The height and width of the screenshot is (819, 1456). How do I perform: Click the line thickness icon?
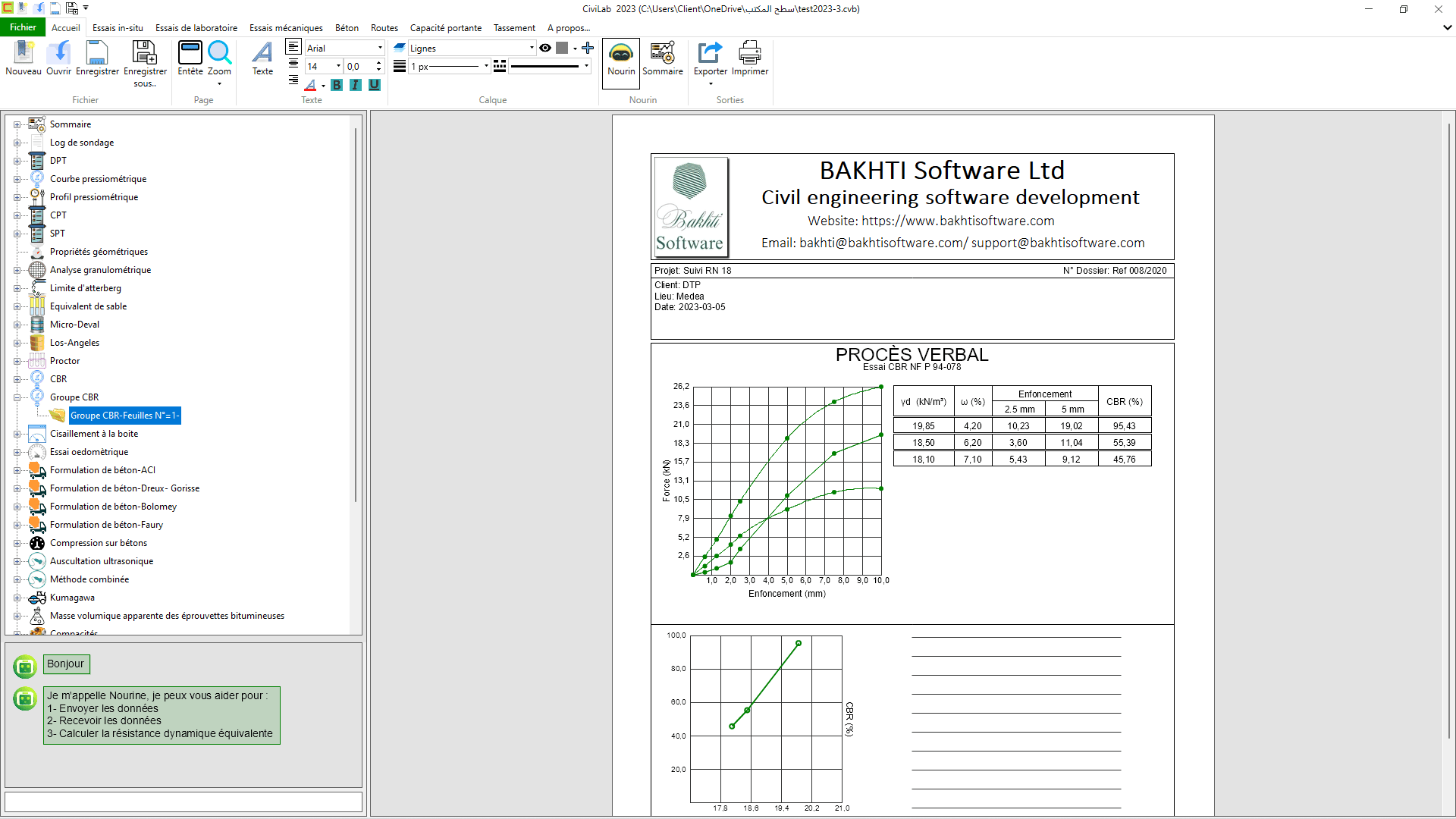[400, 66]
